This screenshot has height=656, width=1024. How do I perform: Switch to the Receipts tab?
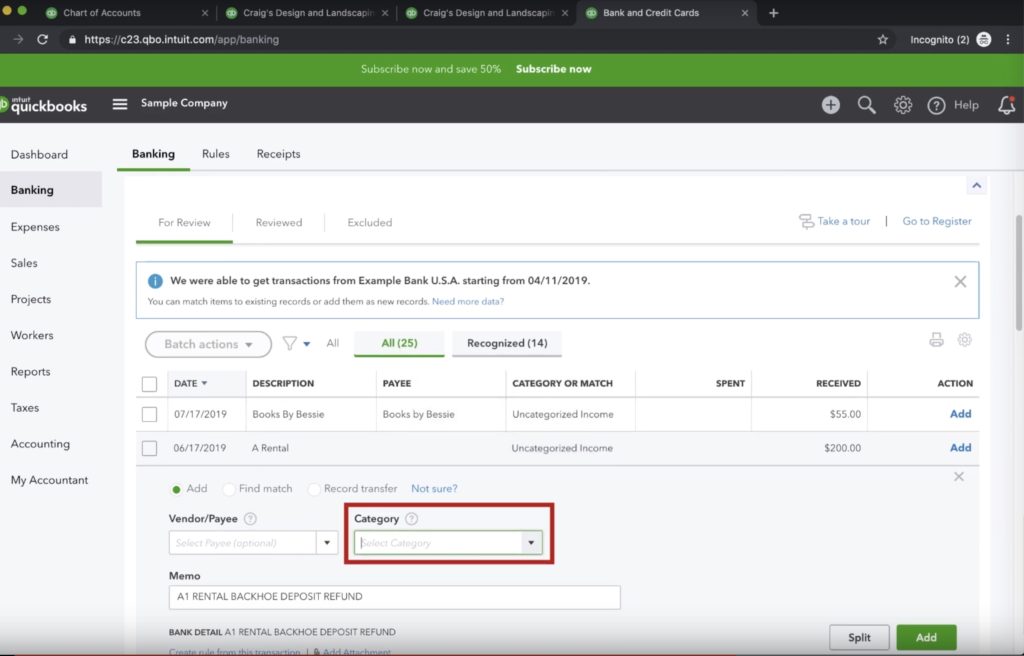pos(278,154)
